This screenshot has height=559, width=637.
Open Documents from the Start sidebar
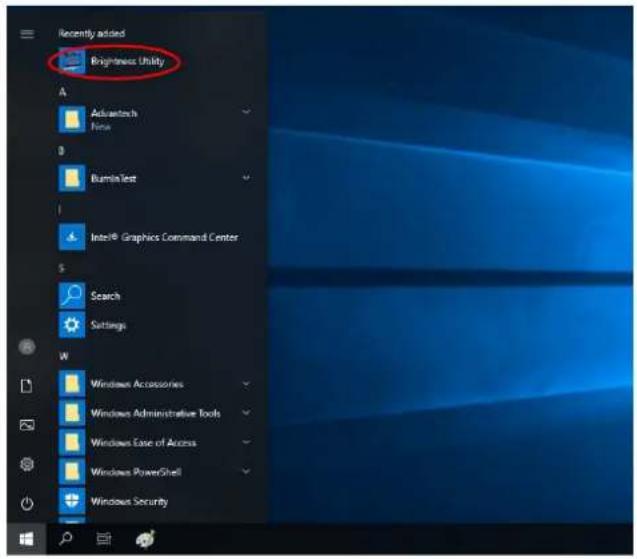click(27, 386)
